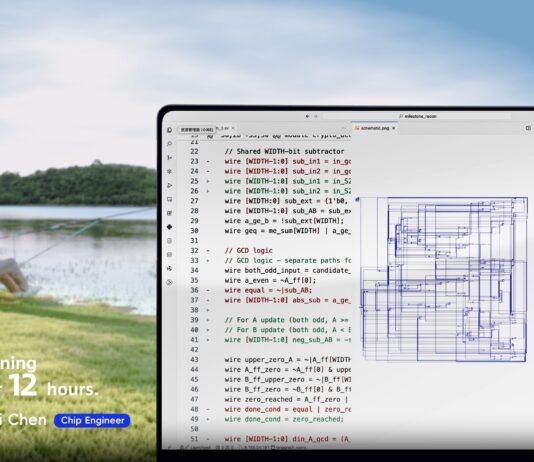Close the schematic.png tab
Screen dimensions: 534x462
click(393, 128)
